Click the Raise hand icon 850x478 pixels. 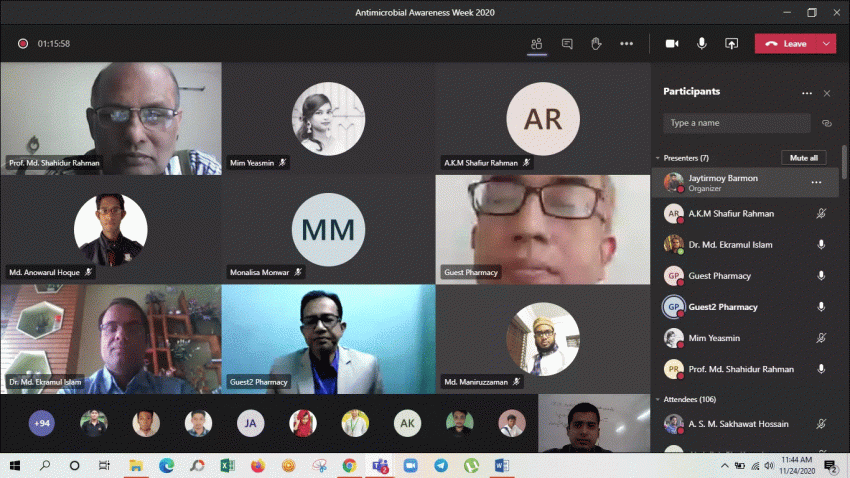596,44
